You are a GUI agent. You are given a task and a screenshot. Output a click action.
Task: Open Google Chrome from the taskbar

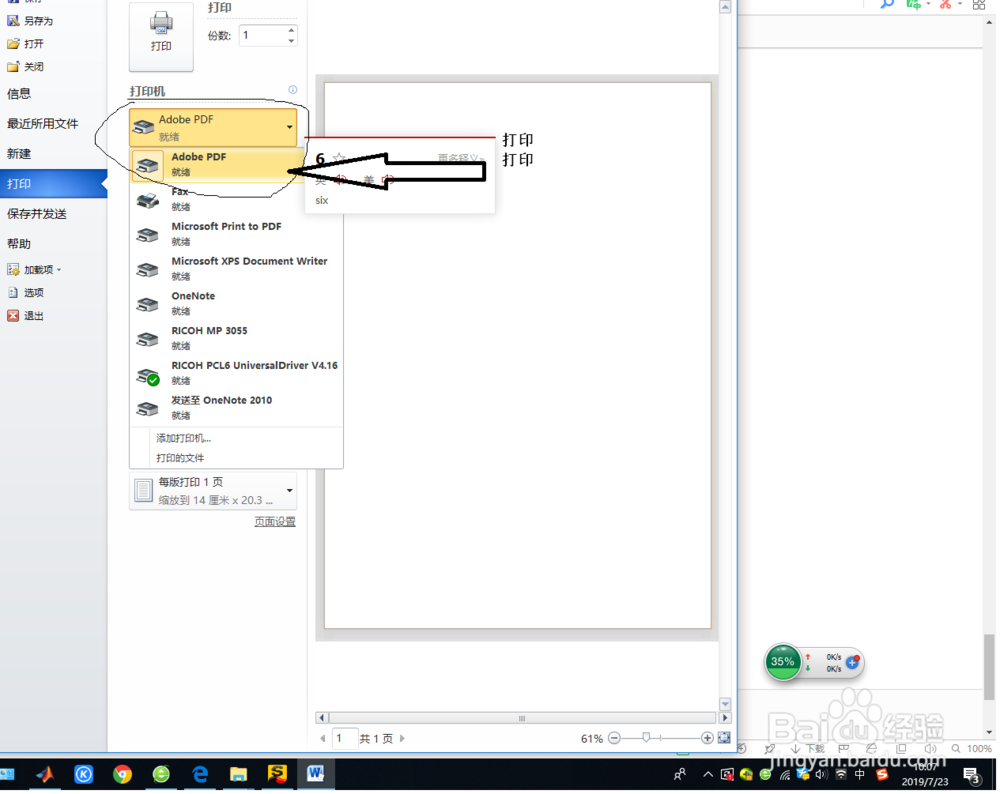[122, 774]
